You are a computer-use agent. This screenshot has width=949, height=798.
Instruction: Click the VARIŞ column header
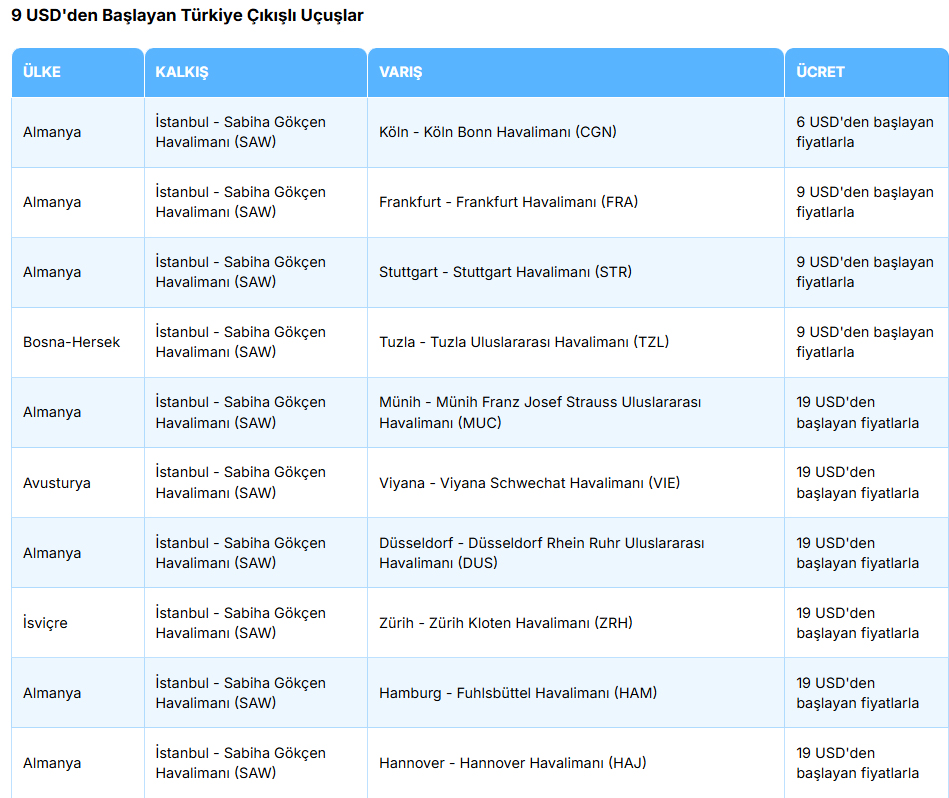click(401, 72)
